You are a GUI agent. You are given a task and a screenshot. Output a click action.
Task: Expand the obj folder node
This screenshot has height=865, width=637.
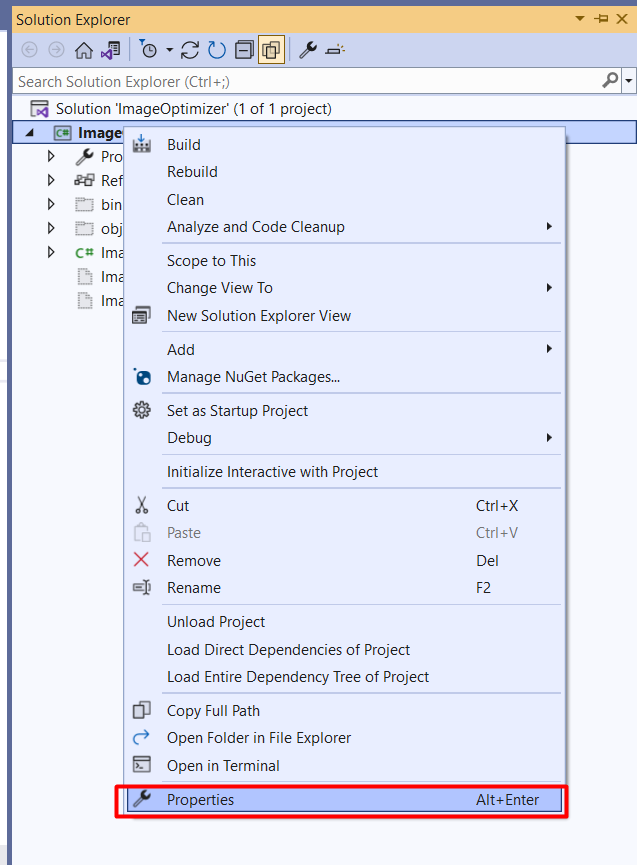[x=51, y=228]
